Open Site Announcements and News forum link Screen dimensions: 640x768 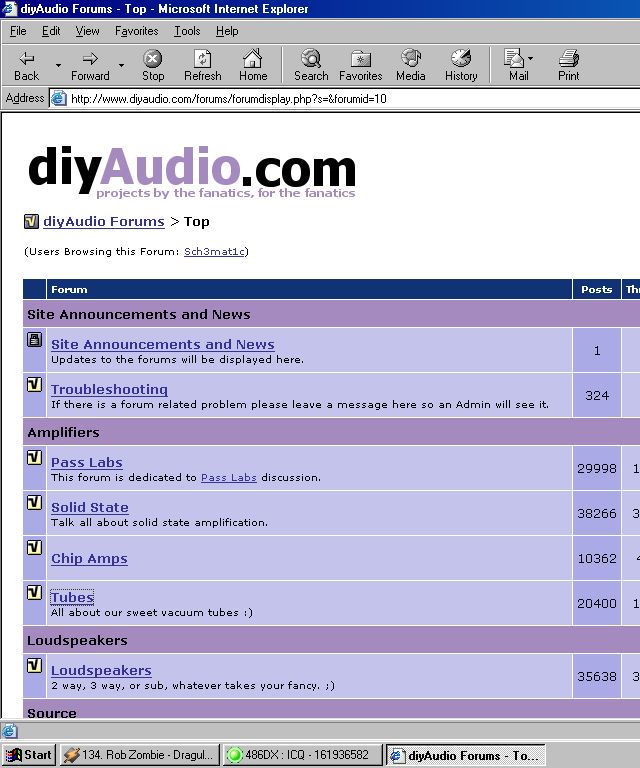pos(163,344)
